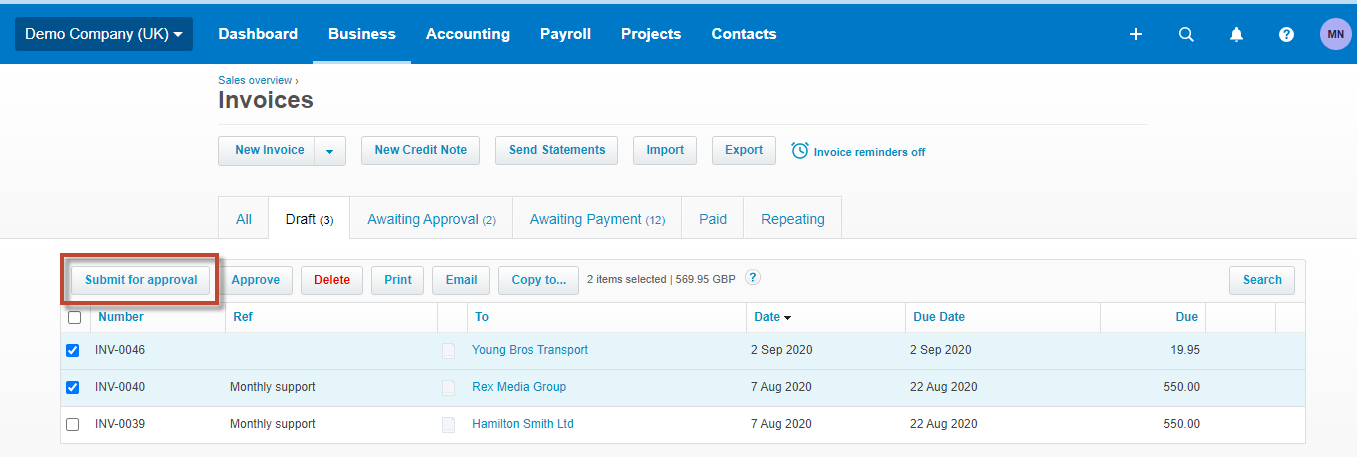Sort by the Due Date column header
This screenshot has height=457, width=1357.
coord(939,317)
